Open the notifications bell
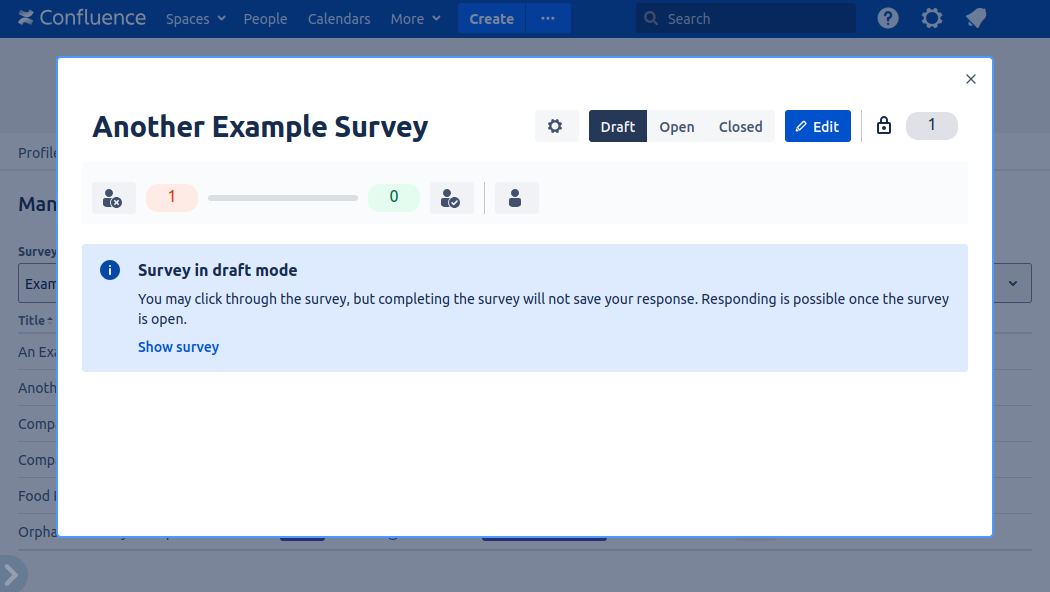The width and height of the screenshot is (1050, 592). [976, 18]
